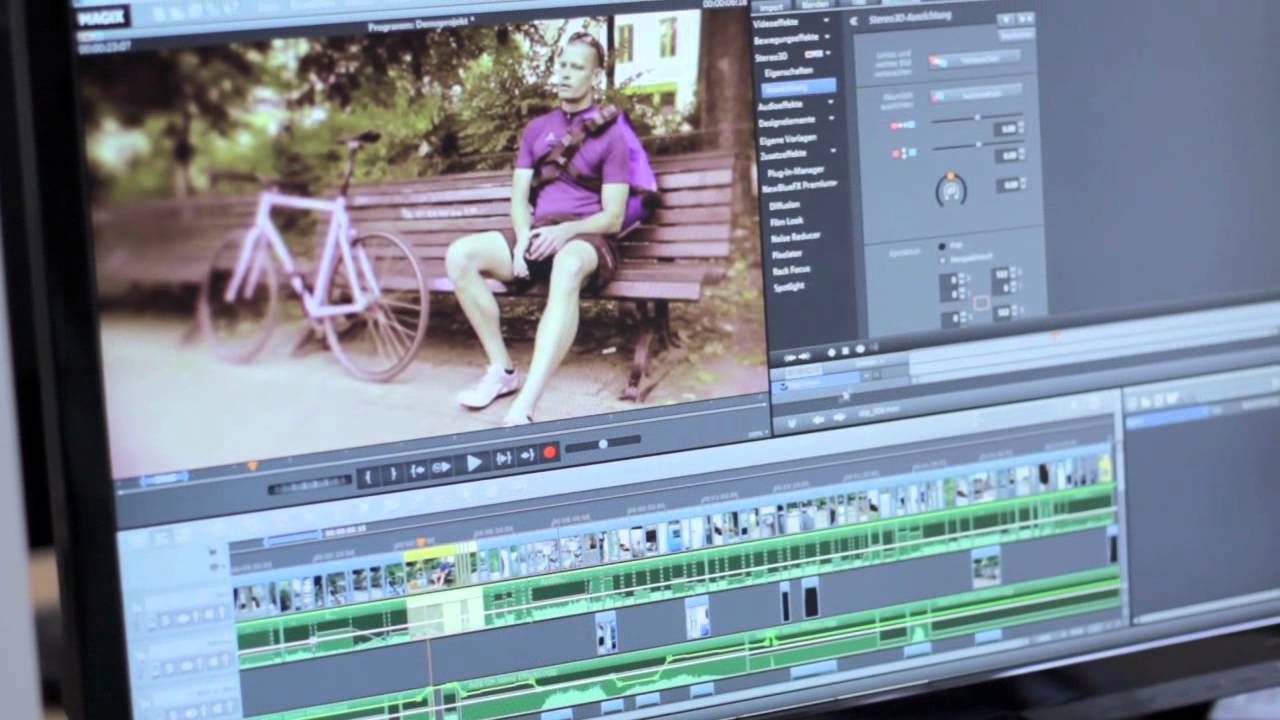Viewport: 1280px width, 720px height.
Task: Open Eigene Vorlagen
Action: tap(790, 139)
